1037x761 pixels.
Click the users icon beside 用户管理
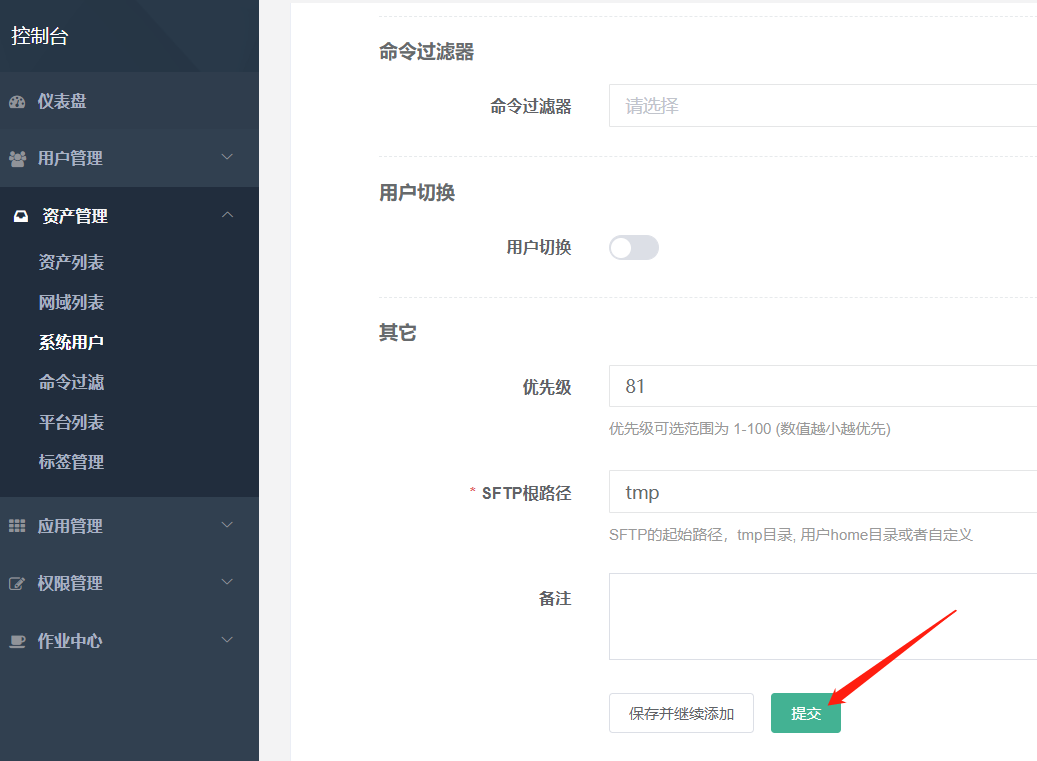[x=17, y=159]
